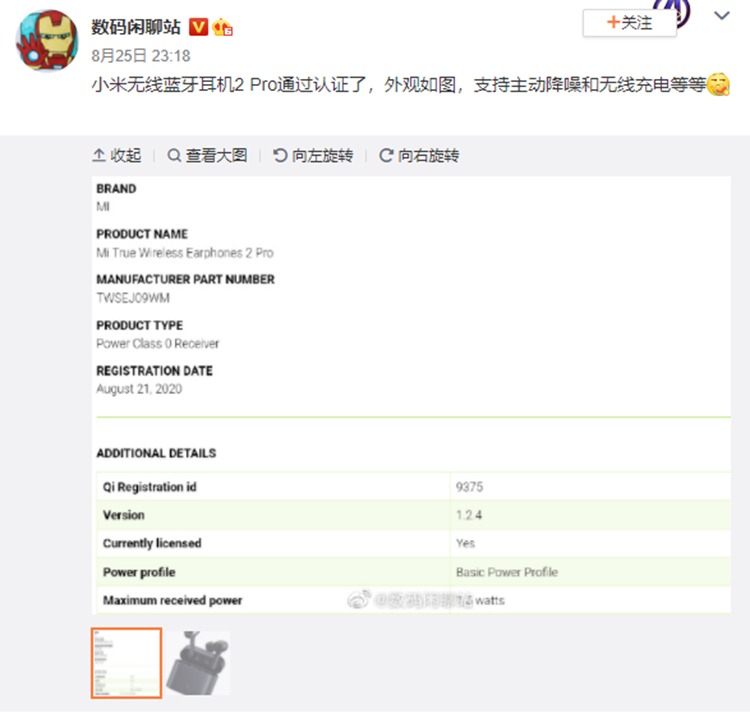This screenshot has width=750, height=713.
Task: Click the text Power Class 0 Receiver
Action: (157, 344)
